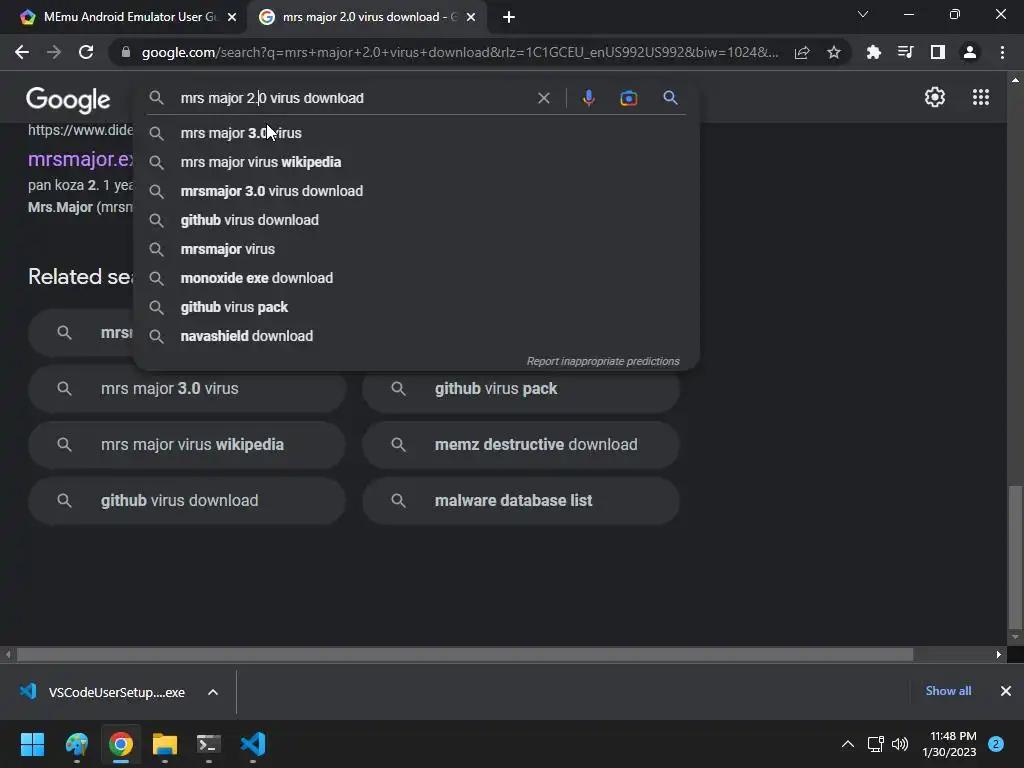The width and height of the screenshot is (1024, 768).
Task: Switch to the MEmu Android Emulator tab
Action: coord(124,17)
